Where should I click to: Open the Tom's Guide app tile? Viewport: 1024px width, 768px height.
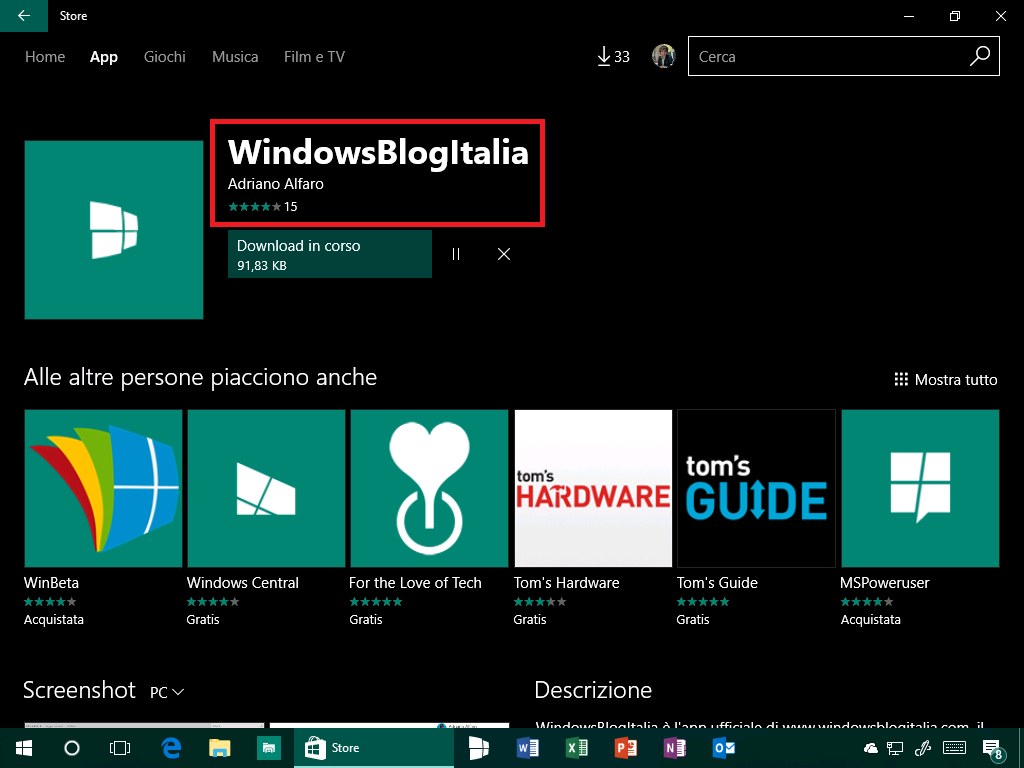tap(756, 488)
